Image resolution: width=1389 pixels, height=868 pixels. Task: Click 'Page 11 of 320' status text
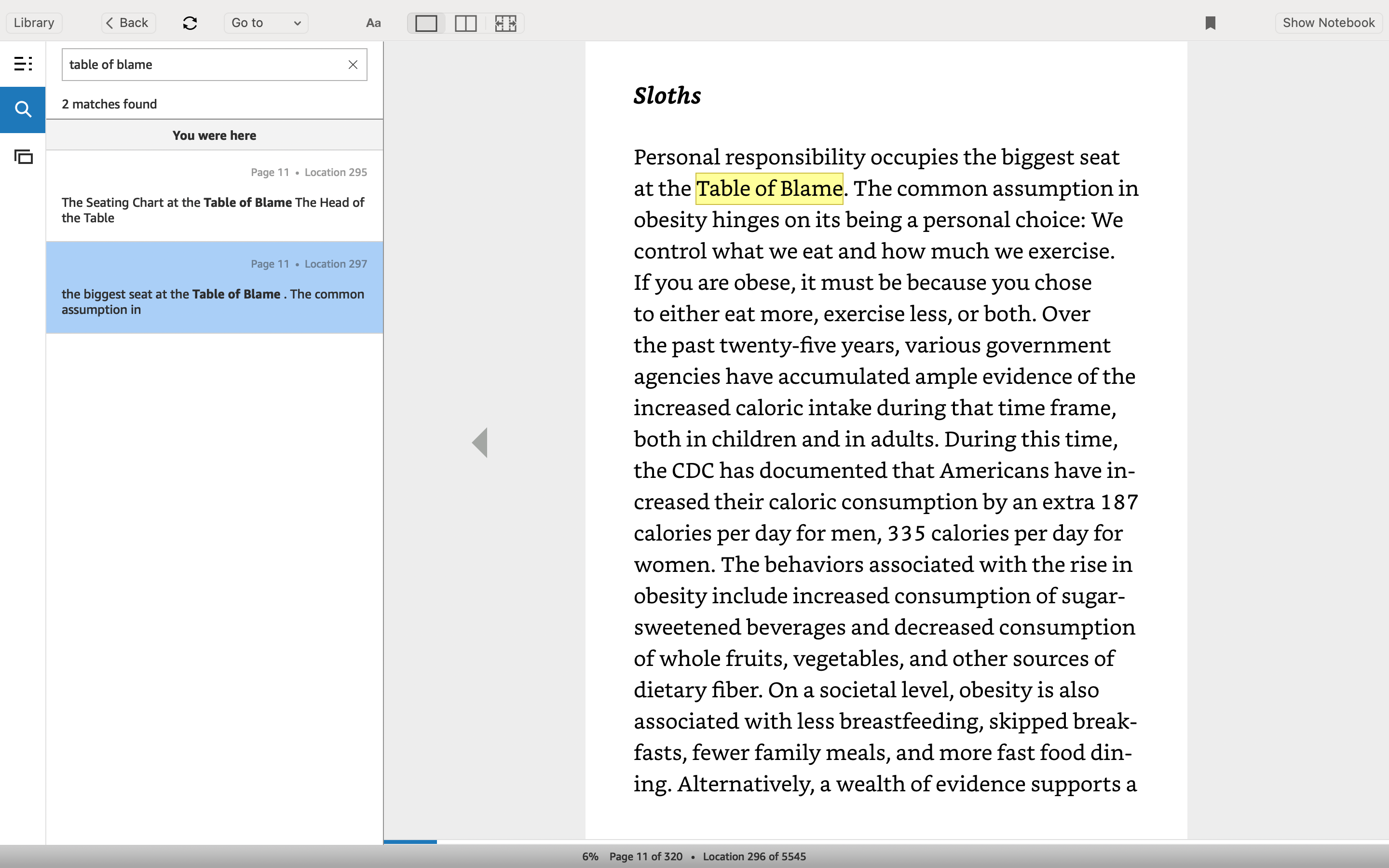(646, 856)
